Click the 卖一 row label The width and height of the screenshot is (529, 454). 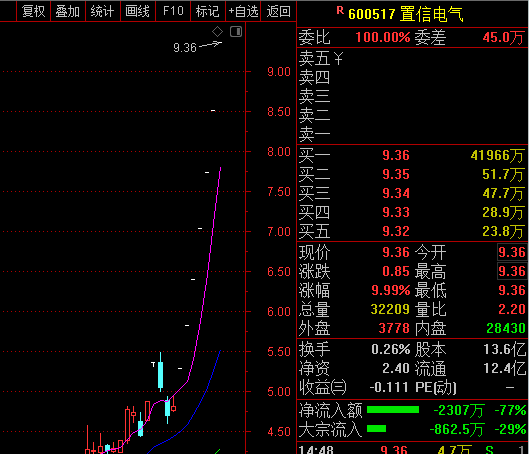[x=314, y=134]
